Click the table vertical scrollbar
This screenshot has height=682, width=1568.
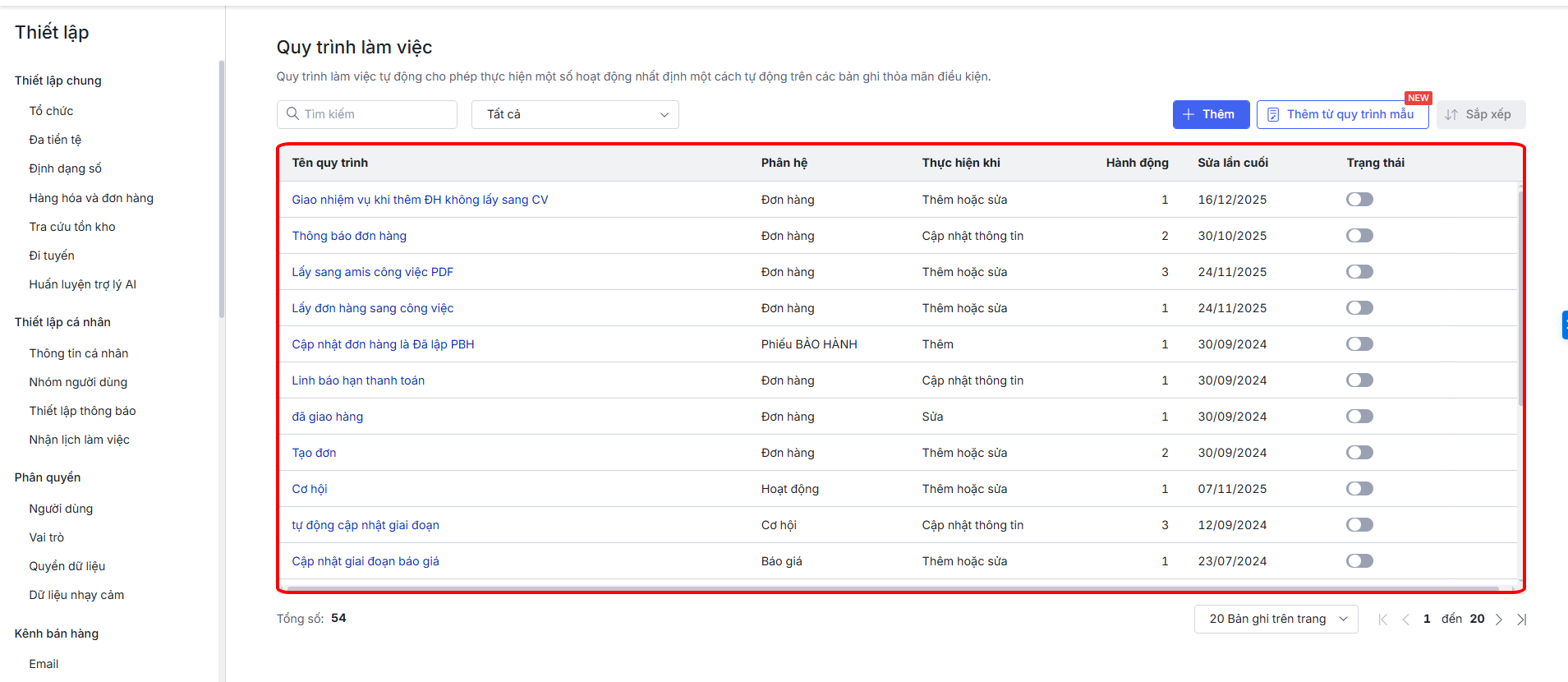[x=1520, y=297]
